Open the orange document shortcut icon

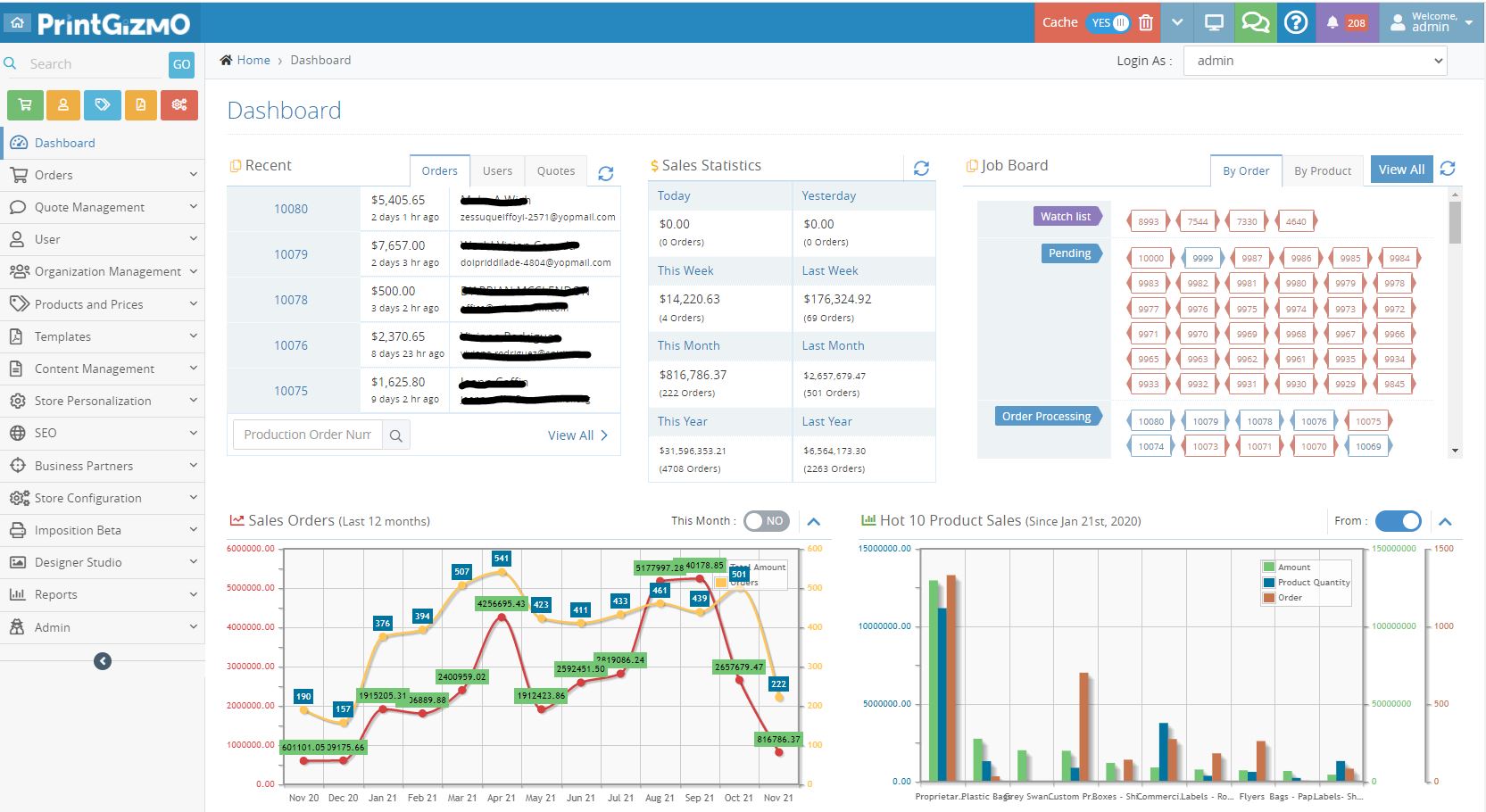(x=141, y=105)
